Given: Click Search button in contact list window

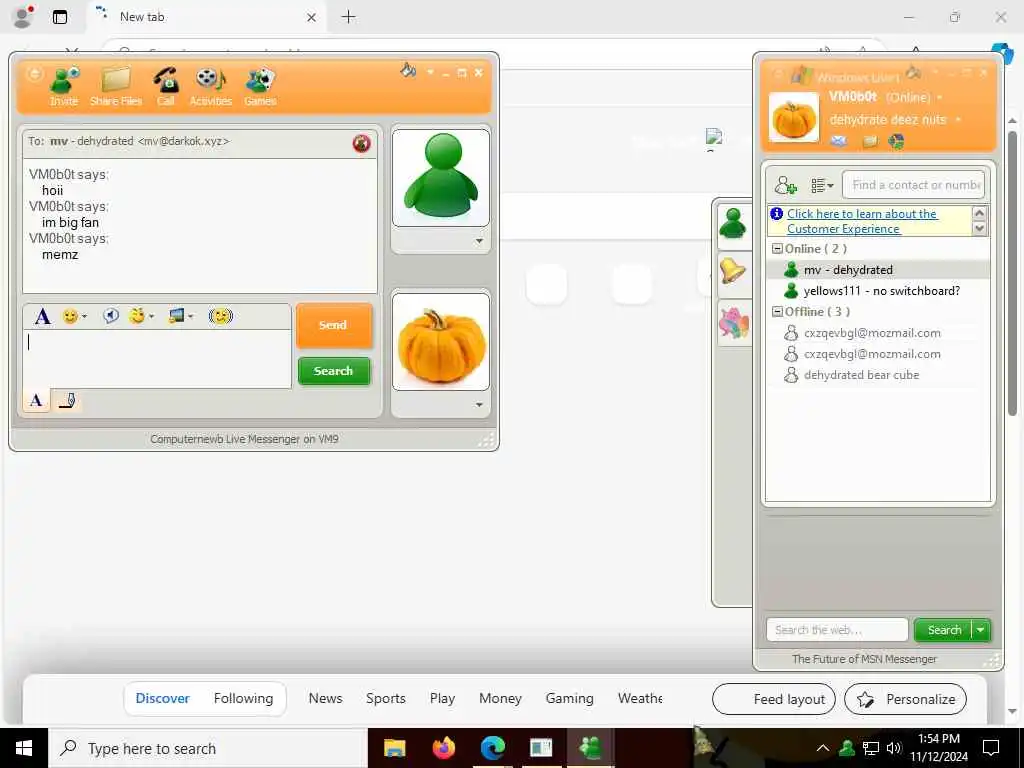Looking at the screenshot, I should pyautogui.click(x=944, y=630).
